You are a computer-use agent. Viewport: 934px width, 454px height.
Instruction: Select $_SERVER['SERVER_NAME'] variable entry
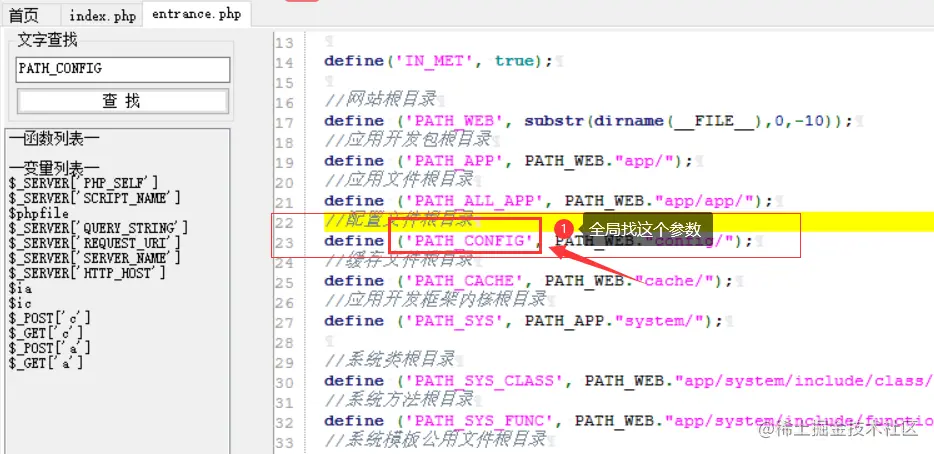(x=95, y=258)
